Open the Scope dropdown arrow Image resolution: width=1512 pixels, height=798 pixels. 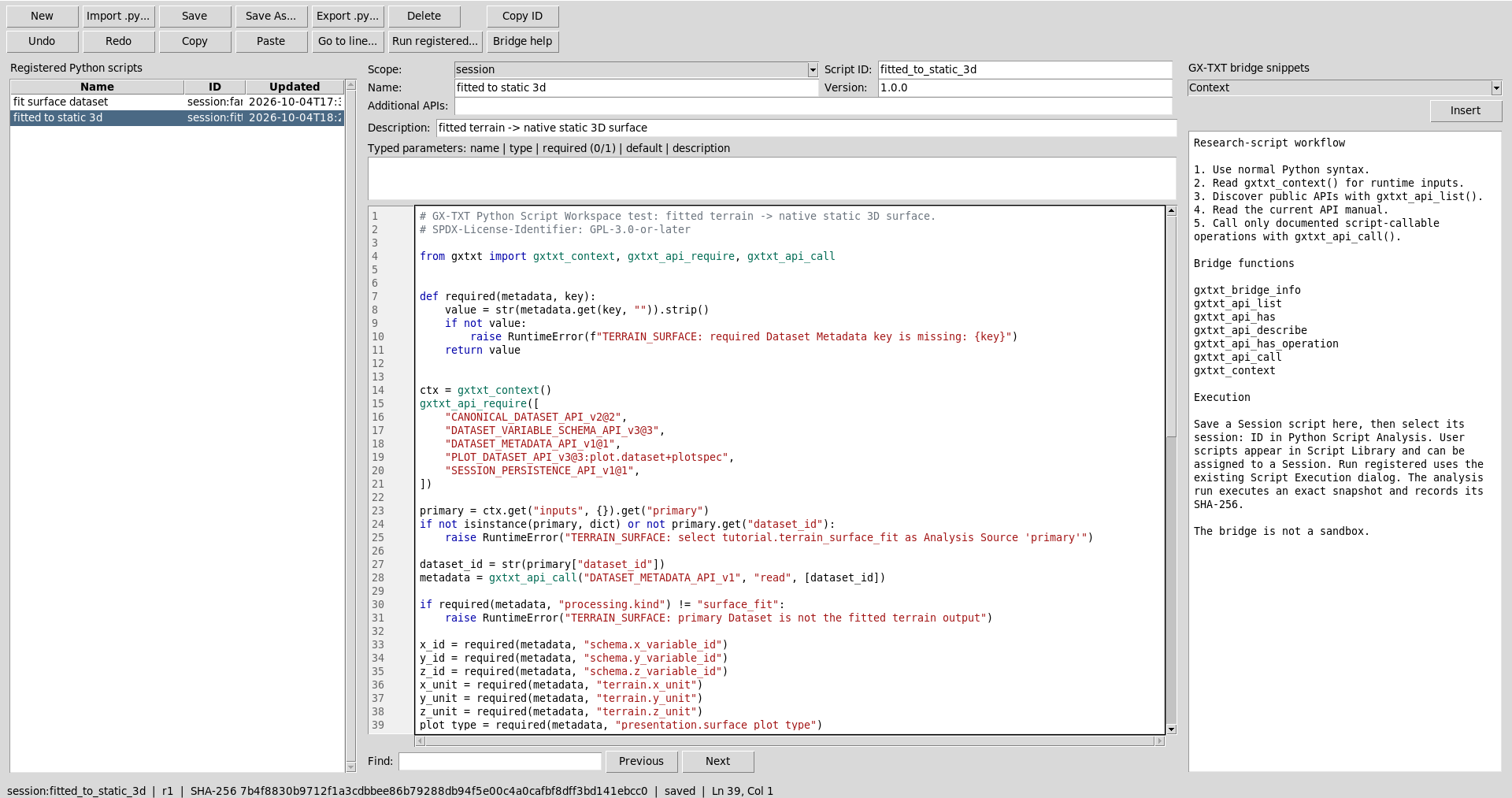pos(813,70)
